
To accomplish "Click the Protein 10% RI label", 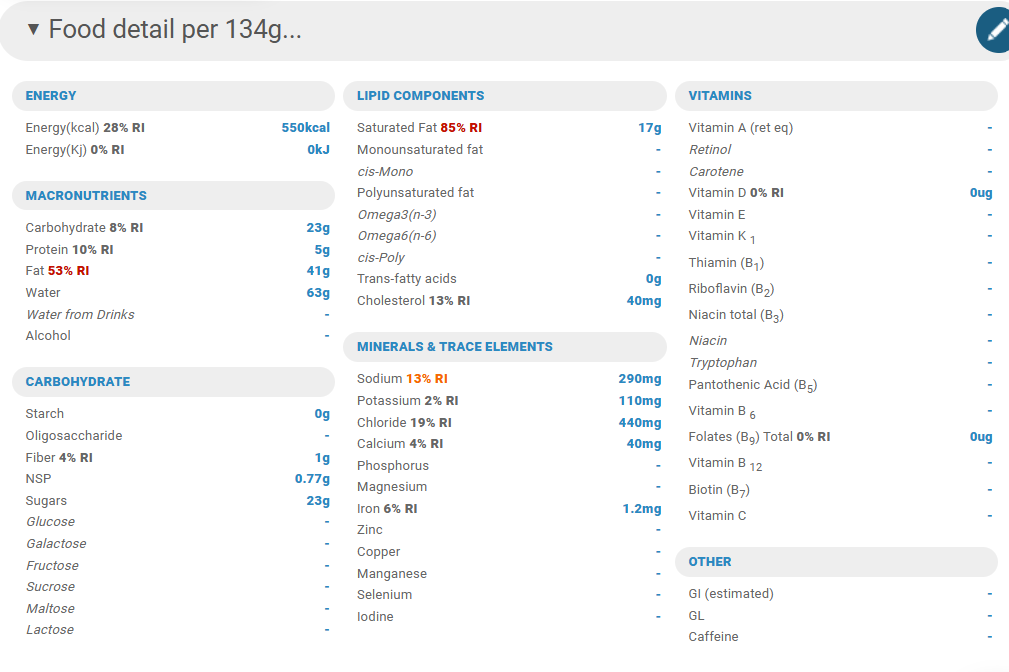I will (x=69, y=250).
